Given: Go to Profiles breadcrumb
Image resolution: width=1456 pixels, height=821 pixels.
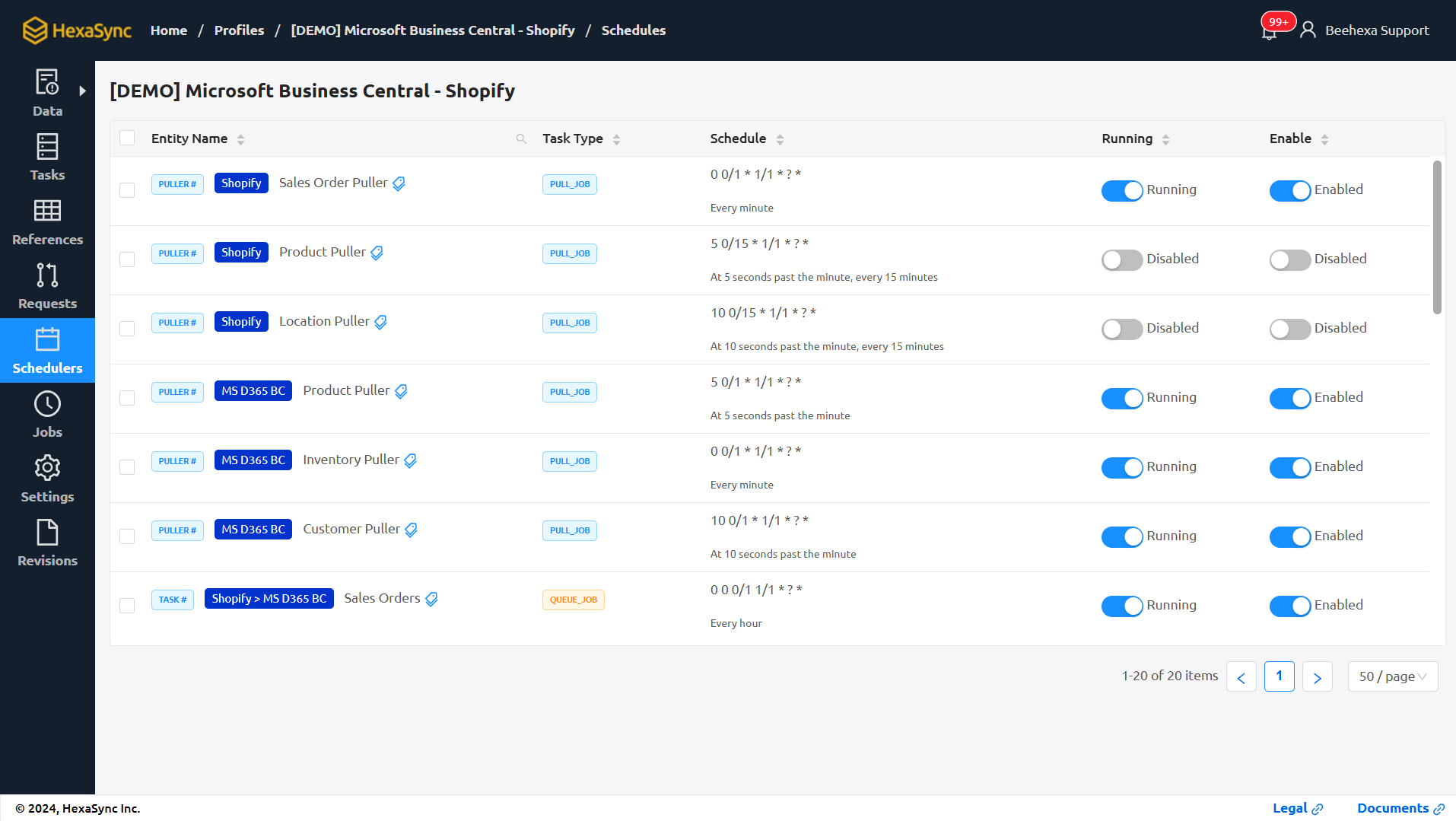Looking at the screenshot, I should (x=239, y=30).
